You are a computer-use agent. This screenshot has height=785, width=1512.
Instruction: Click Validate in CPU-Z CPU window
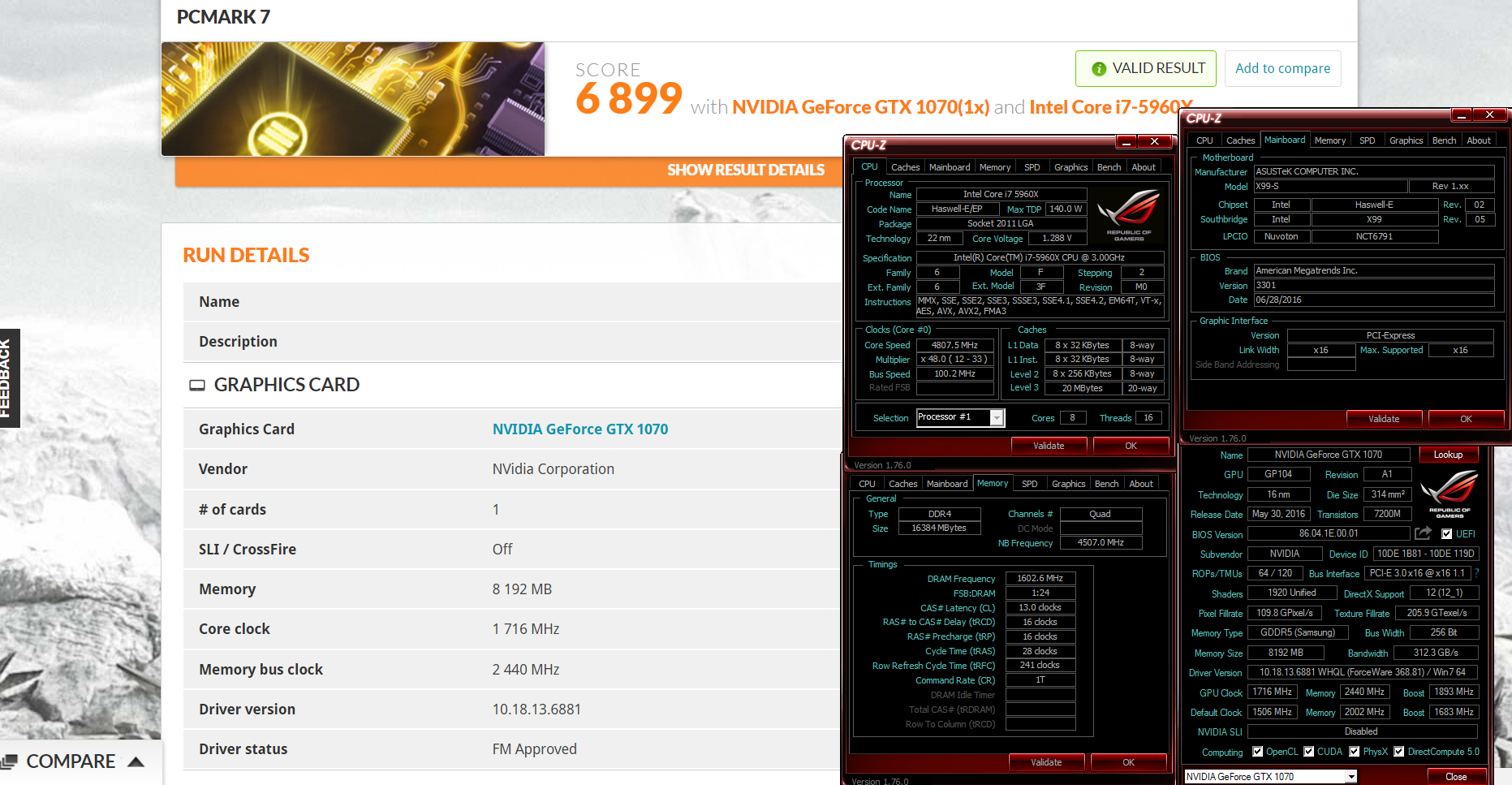1049,446
